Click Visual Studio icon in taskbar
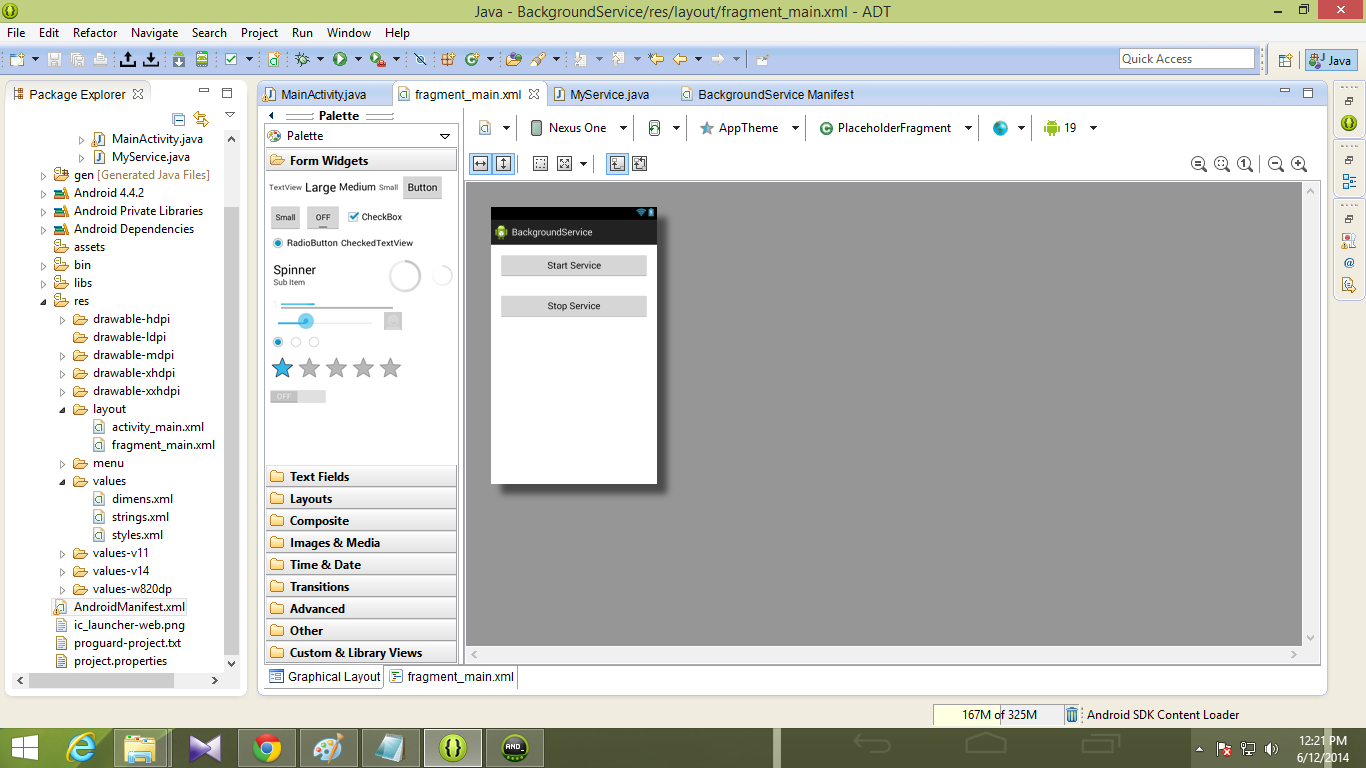The height and width of the screenshot is (768, 1366). 205,747
